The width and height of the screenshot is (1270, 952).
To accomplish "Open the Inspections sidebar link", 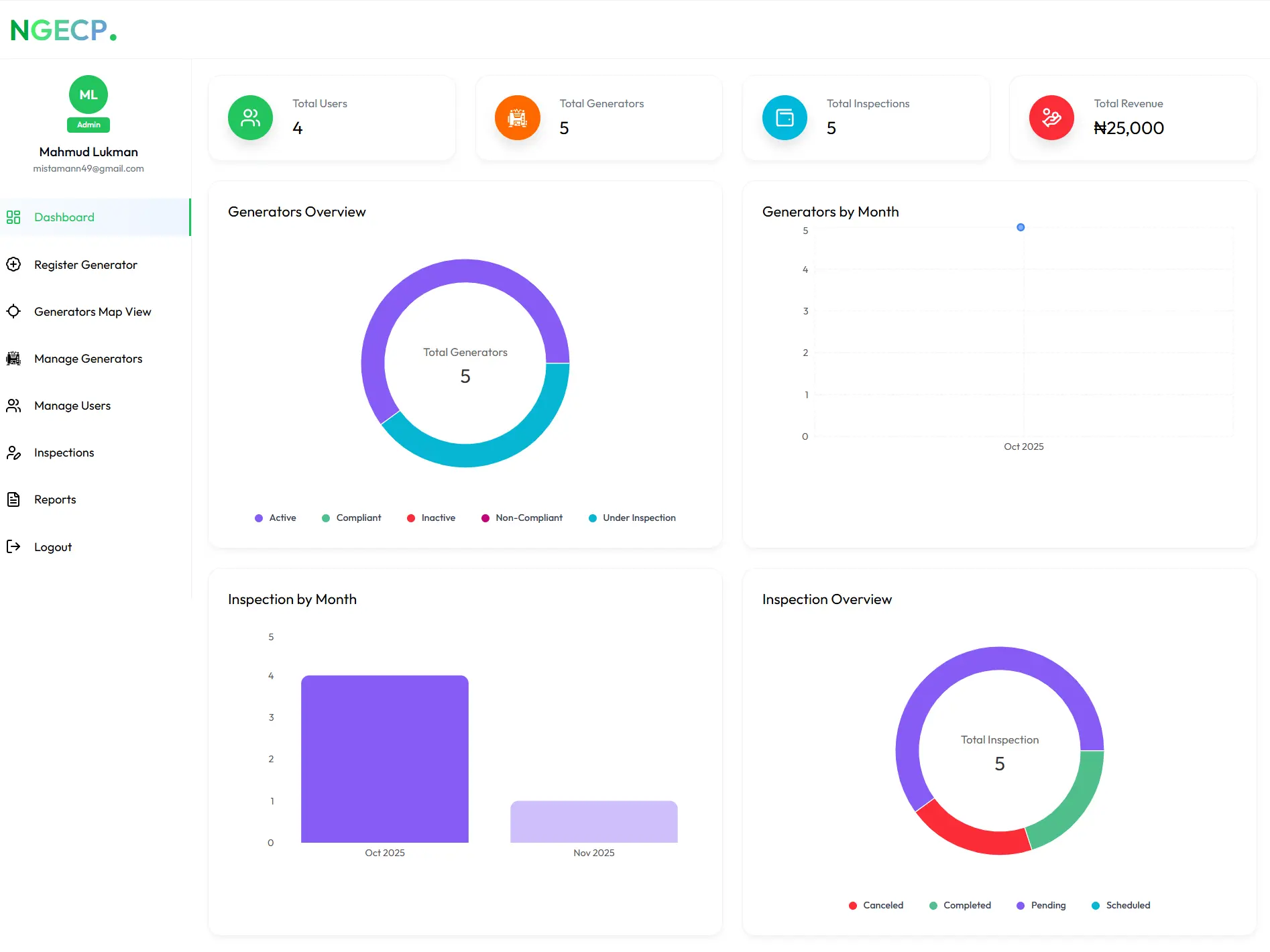I will coord(64,453).
